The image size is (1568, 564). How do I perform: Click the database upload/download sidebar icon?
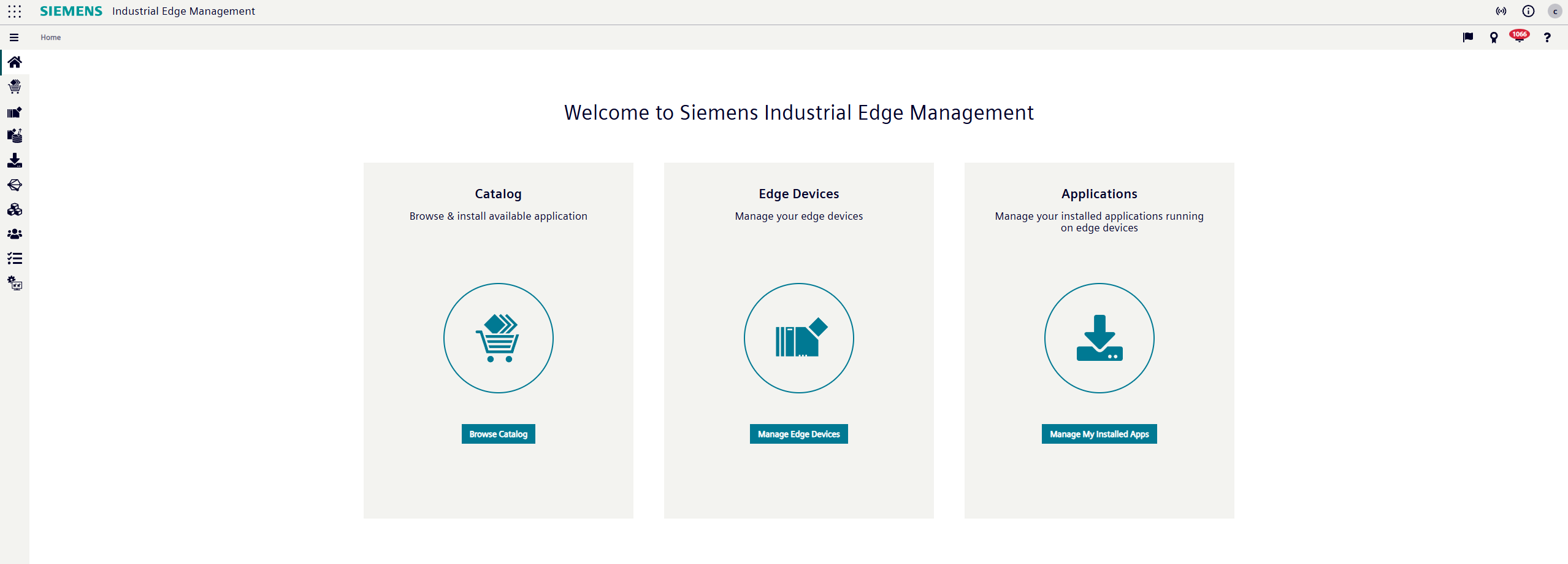[x=15, y=136]
